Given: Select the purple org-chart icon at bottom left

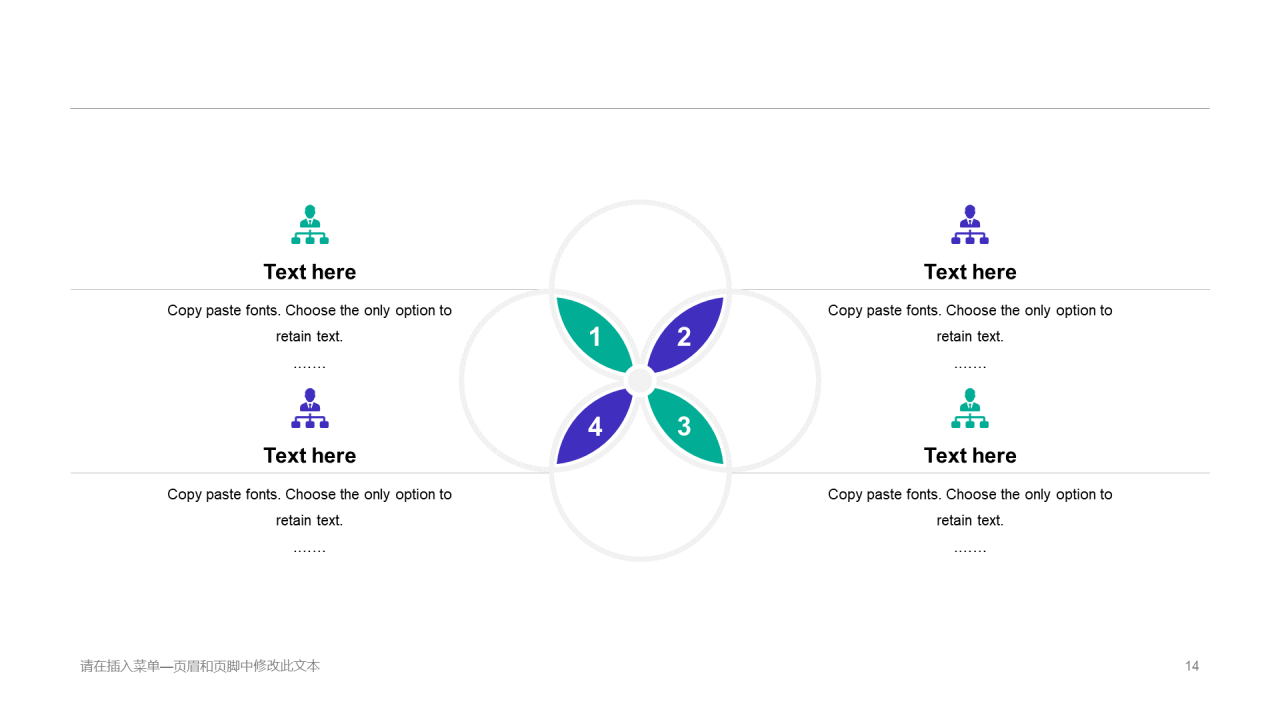Looking at the screenshot, I should (310, 408).
